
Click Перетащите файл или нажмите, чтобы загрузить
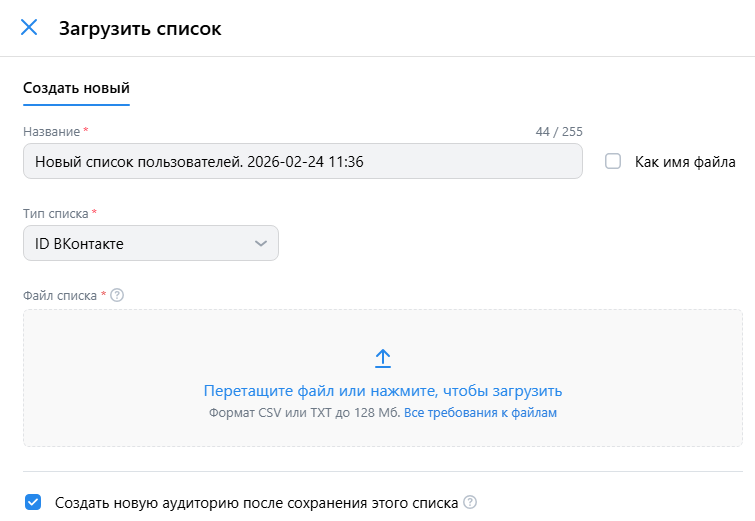click(383, 391)
